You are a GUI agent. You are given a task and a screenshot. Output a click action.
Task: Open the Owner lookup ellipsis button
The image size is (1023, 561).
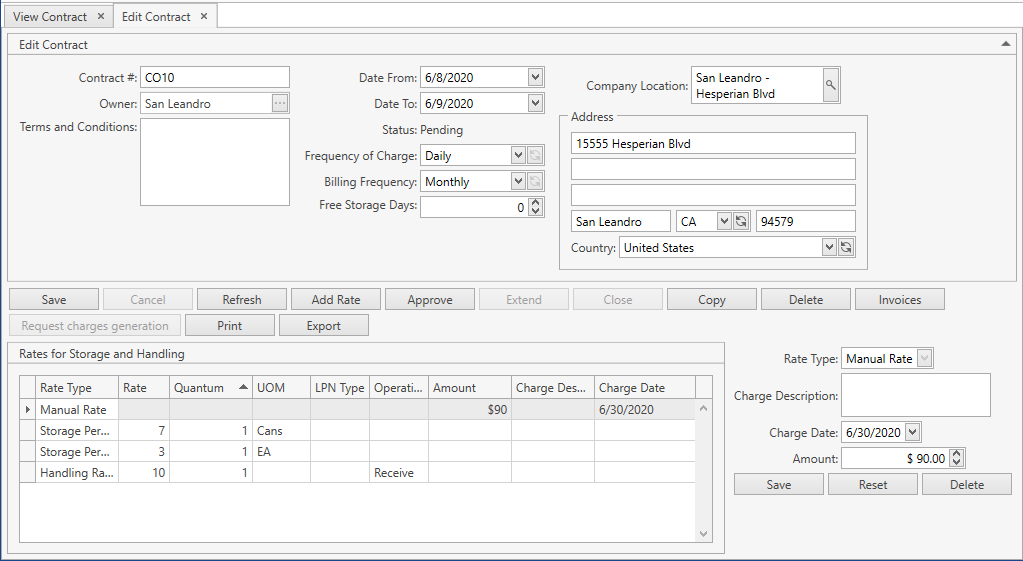pos(280,103)
